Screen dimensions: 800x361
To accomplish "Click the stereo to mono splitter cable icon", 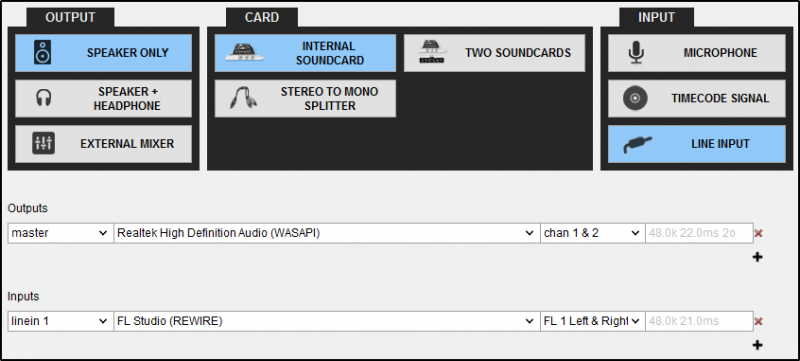I will (243, 98).
